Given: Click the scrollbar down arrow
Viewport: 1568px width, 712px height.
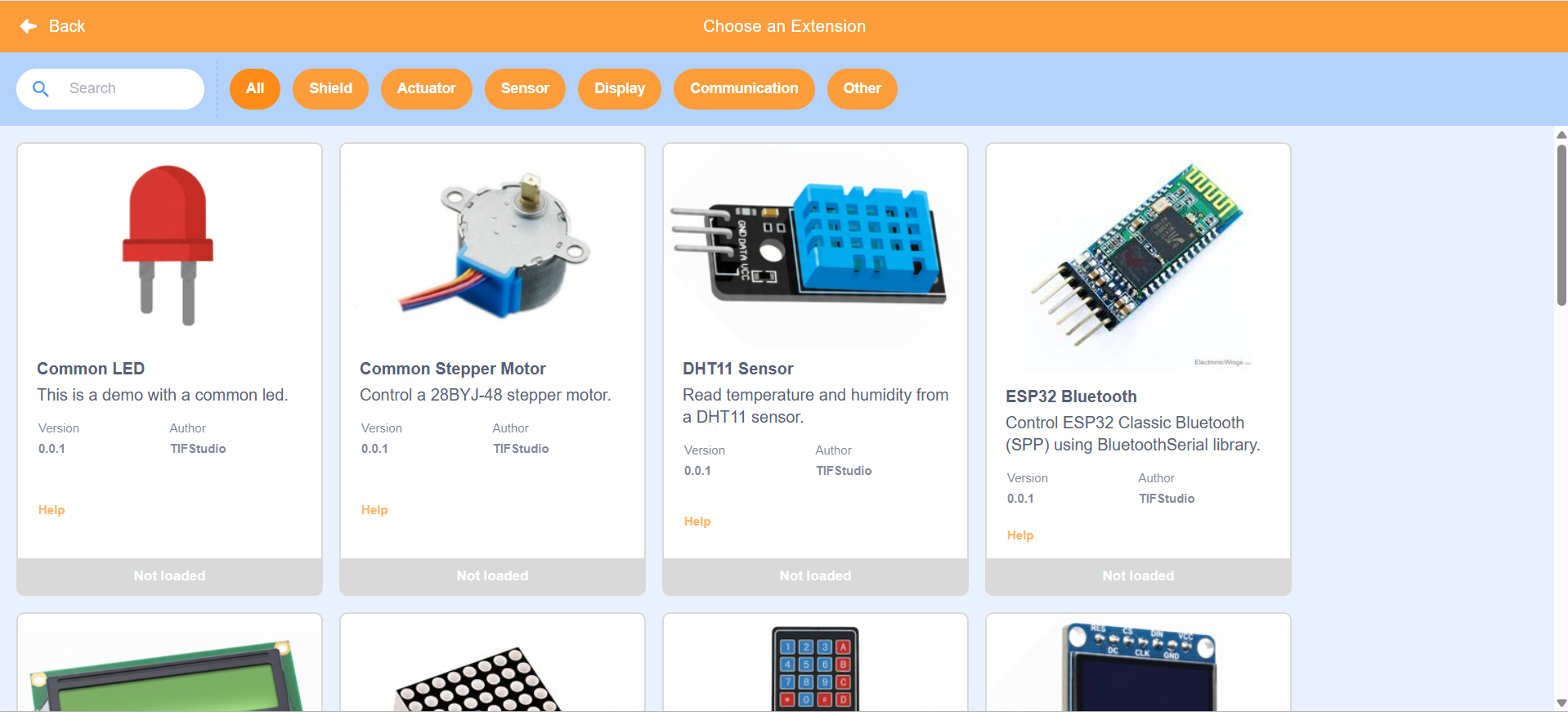Looking at the screenshot, I should point(1561,703).
